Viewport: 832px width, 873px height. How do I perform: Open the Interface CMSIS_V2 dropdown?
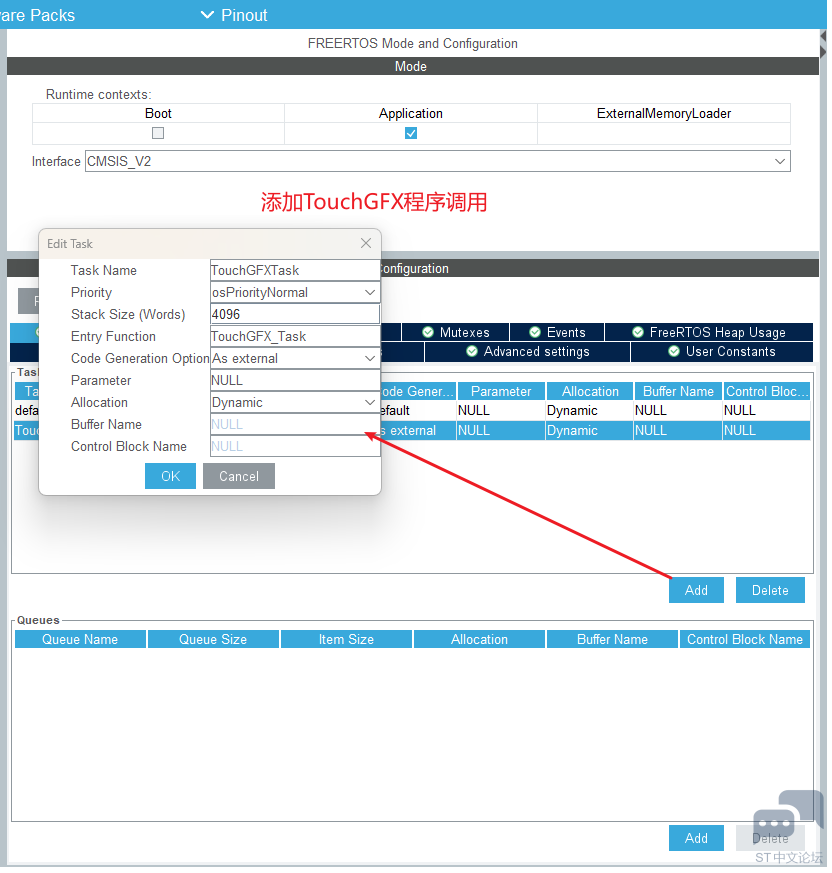coord(439,162)
